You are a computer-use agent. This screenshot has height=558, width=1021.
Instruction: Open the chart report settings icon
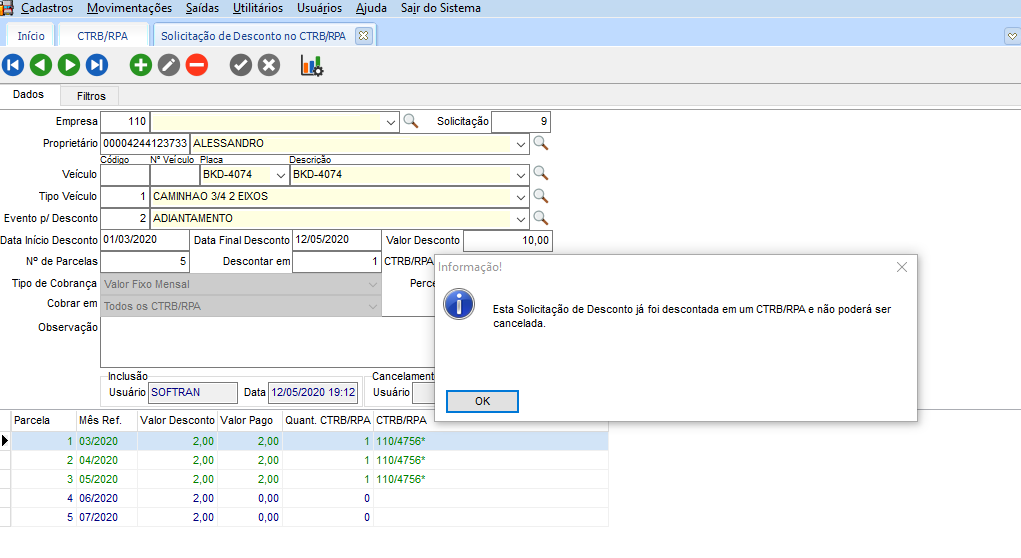point(312,65)
